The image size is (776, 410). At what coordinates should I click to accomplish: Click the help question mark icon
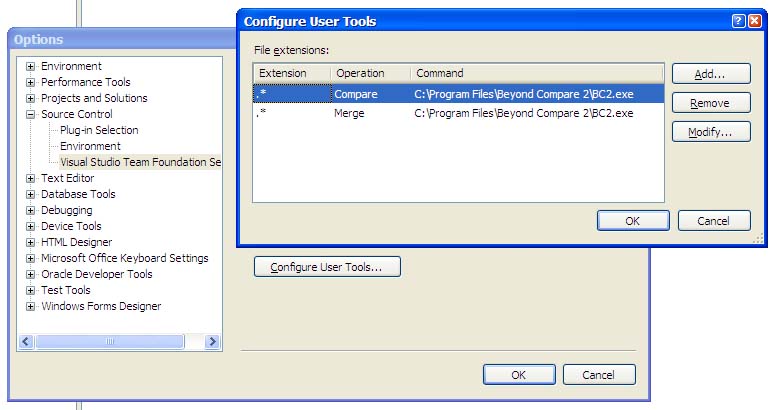[x=738, y=21]
